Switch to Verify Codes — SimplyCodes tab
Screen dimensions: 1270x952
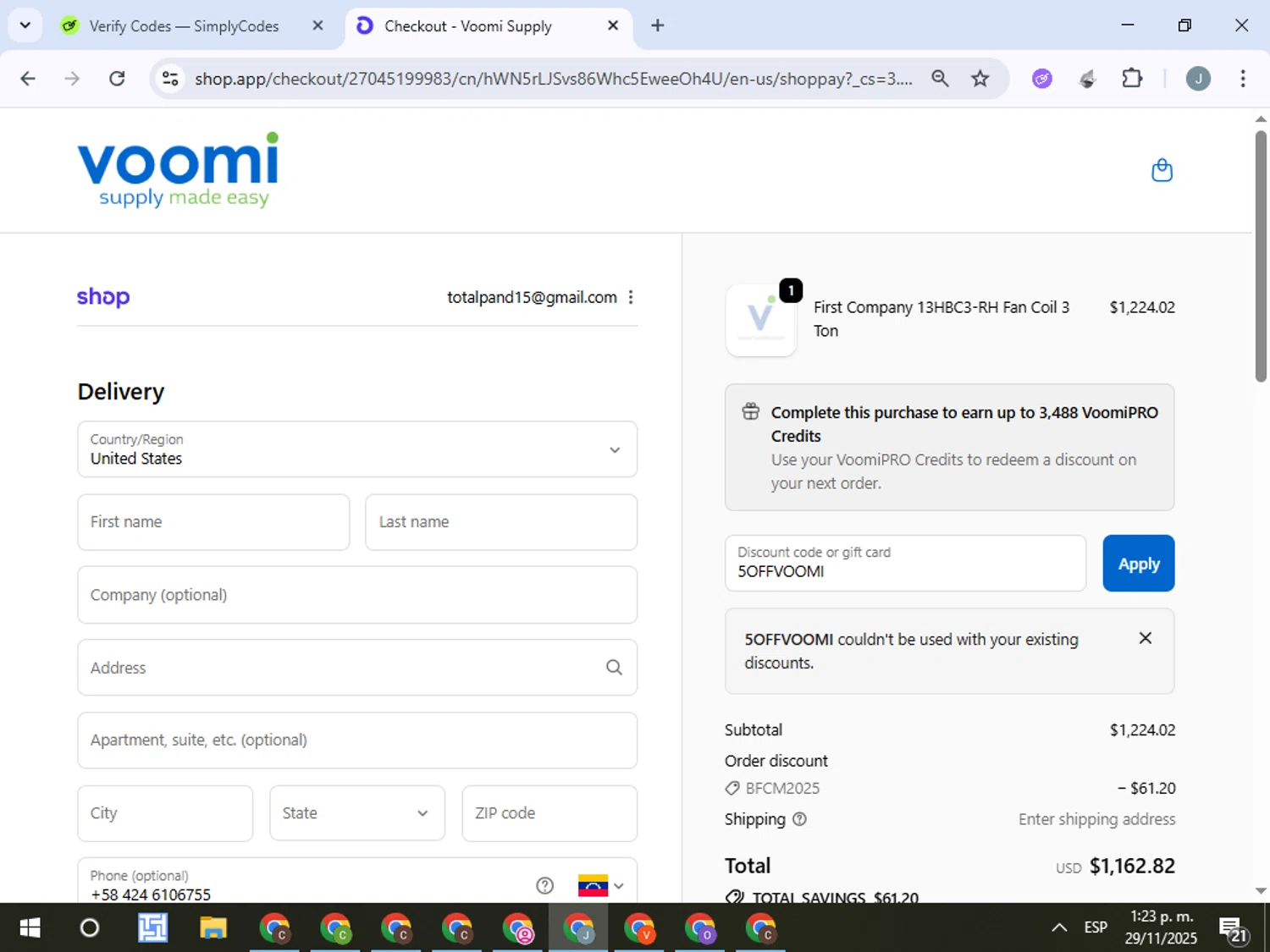point(184,26)
